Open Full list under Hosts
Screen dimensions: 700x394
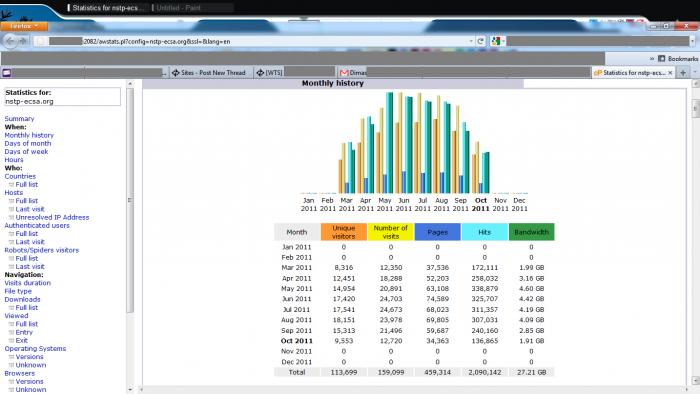(x=27, y=201)
